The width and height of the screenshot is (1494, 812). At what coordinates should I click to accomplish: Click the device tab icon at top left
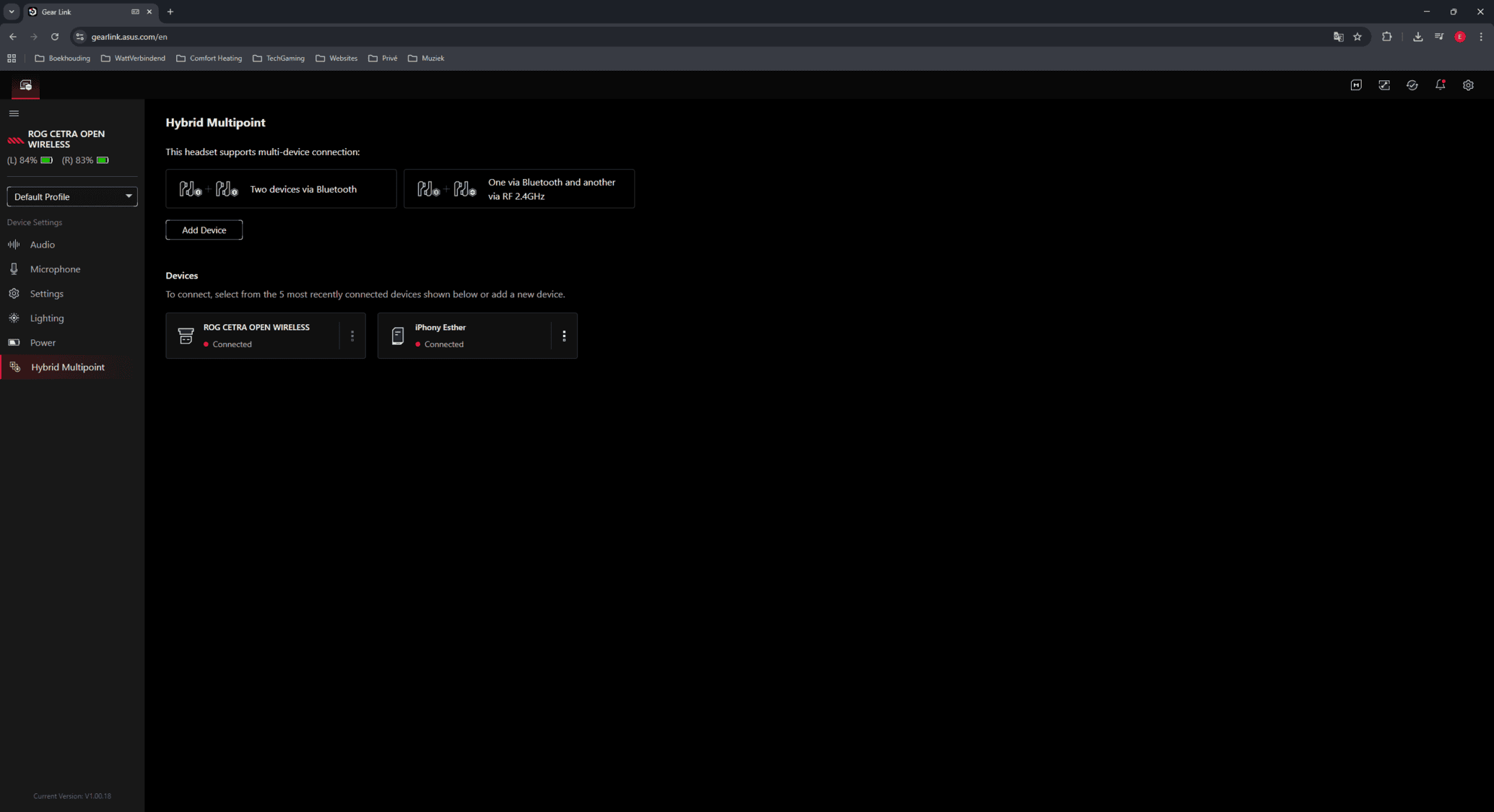[x=26, y=85]
